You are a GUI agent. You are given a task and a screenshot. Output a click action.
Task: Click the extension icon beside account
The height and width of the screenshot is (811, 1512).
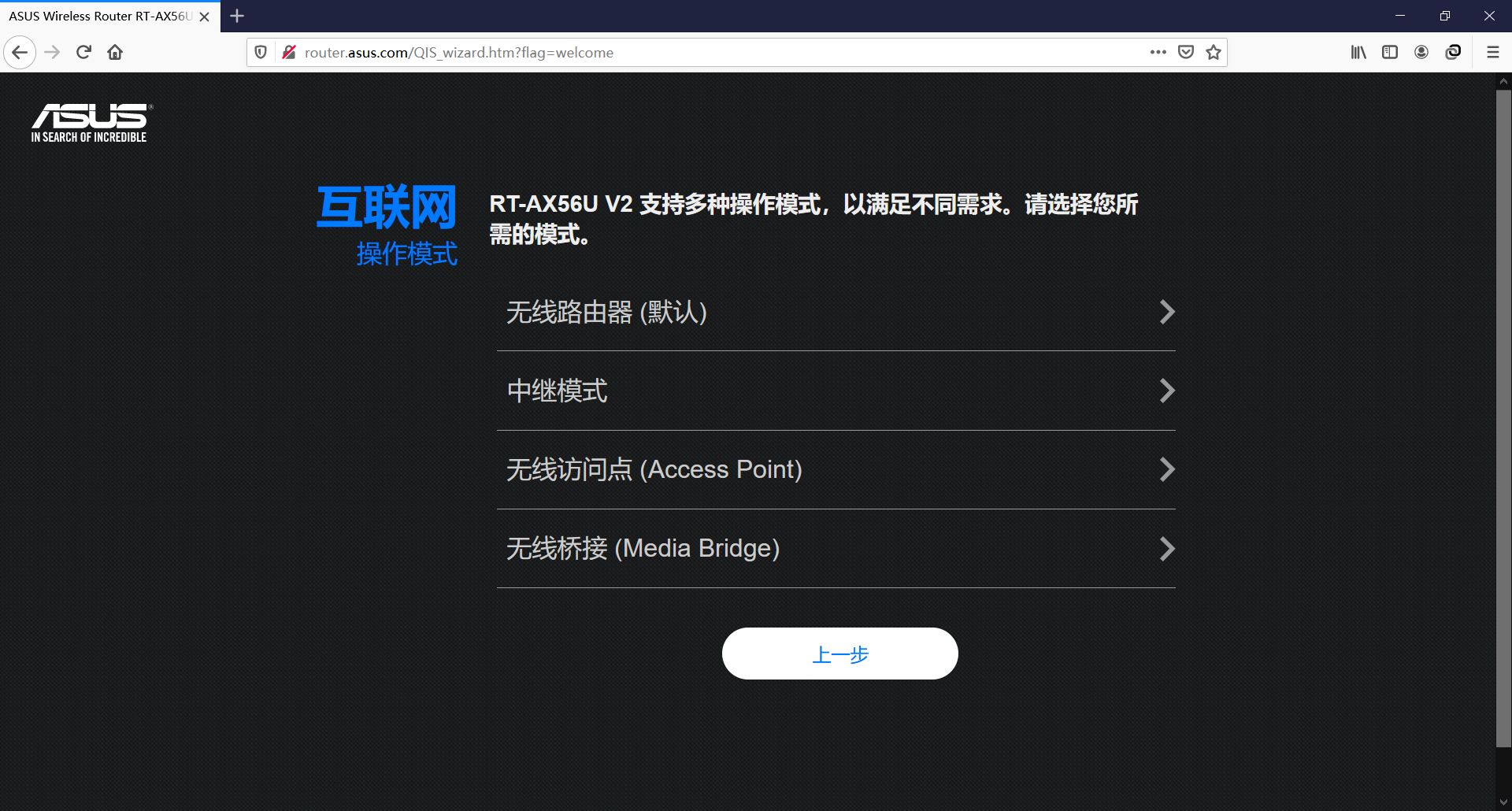click(1453, 53)
